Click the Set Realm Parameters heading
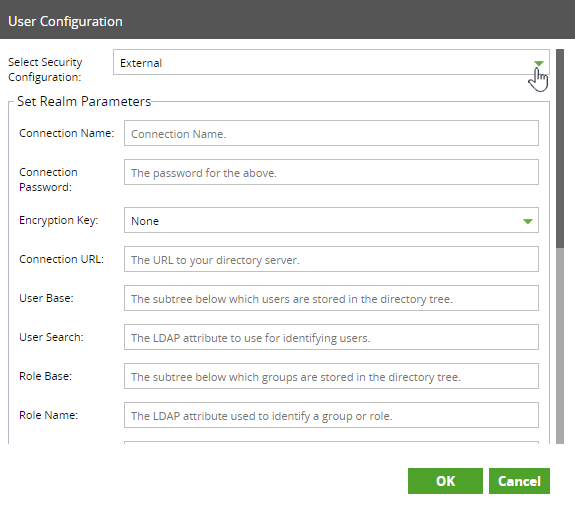 (84, 101)
